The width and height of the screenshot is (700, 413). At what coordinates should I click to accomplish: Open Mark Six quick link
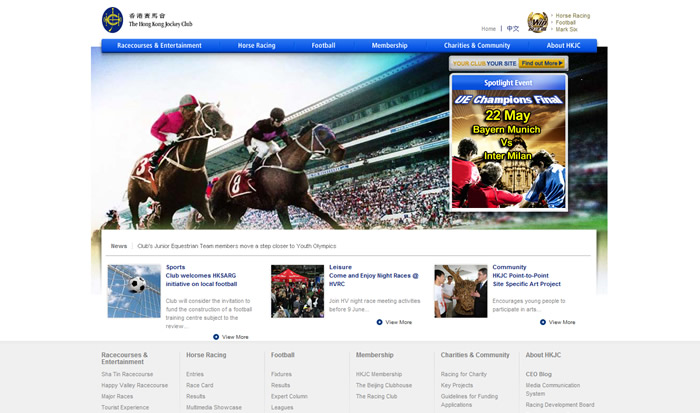567,29
